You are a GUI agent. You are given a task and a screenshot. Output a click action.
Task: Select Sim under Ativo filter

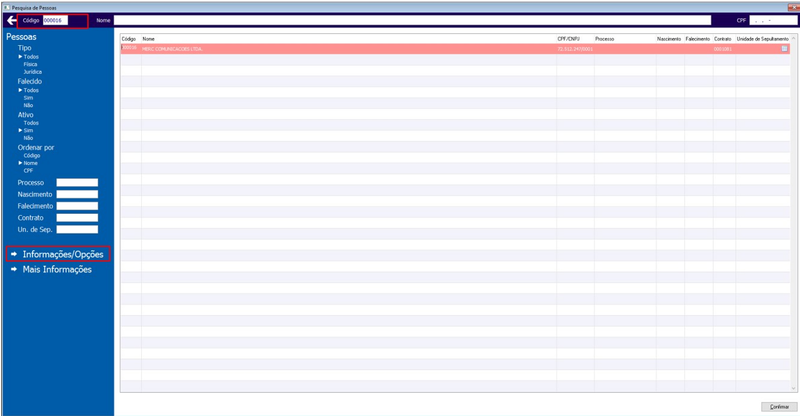(28, 130)
